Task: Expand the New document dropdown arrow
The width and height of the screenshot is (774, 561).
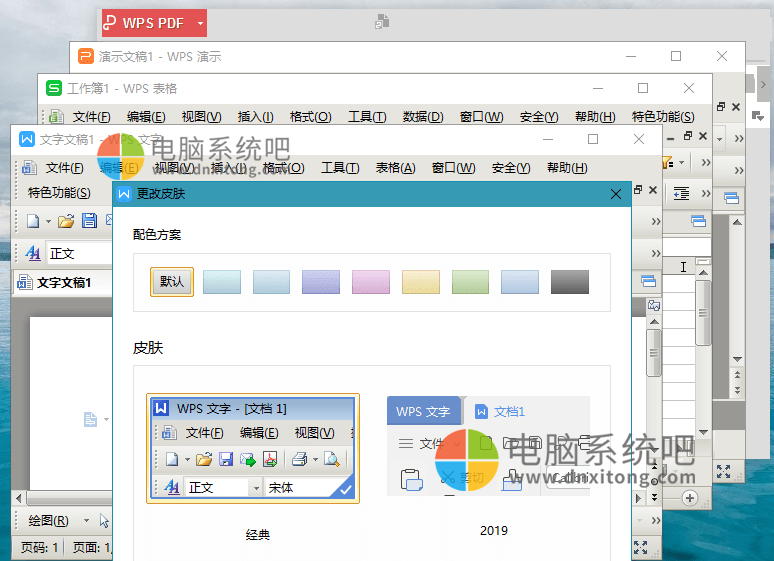Action: click(x=48, y=221)
